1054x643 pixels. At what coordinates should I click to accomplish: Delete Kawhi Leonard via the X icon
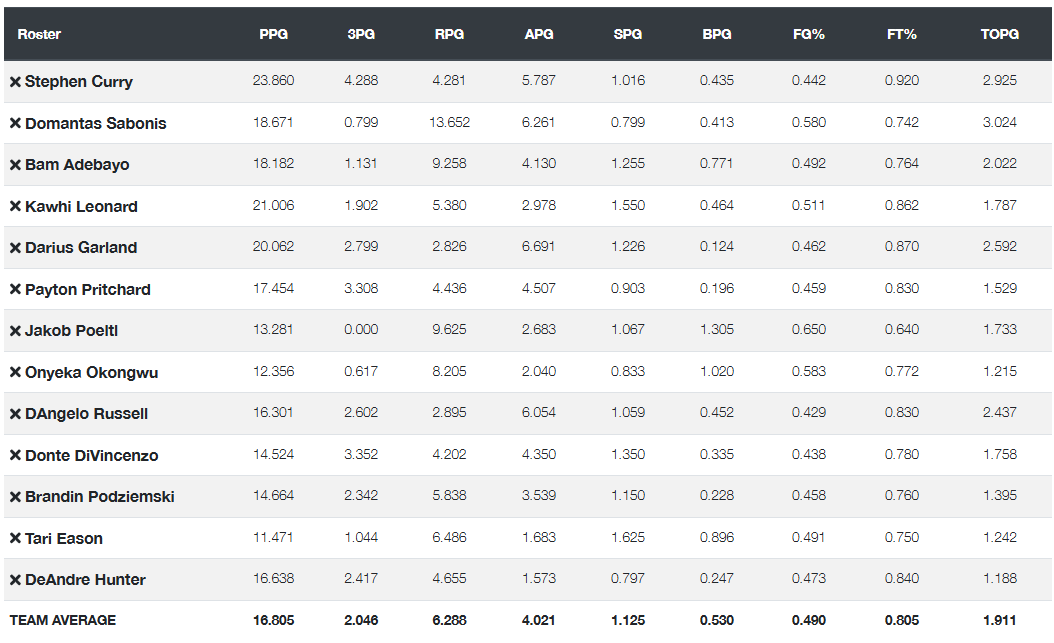(15, 207)
